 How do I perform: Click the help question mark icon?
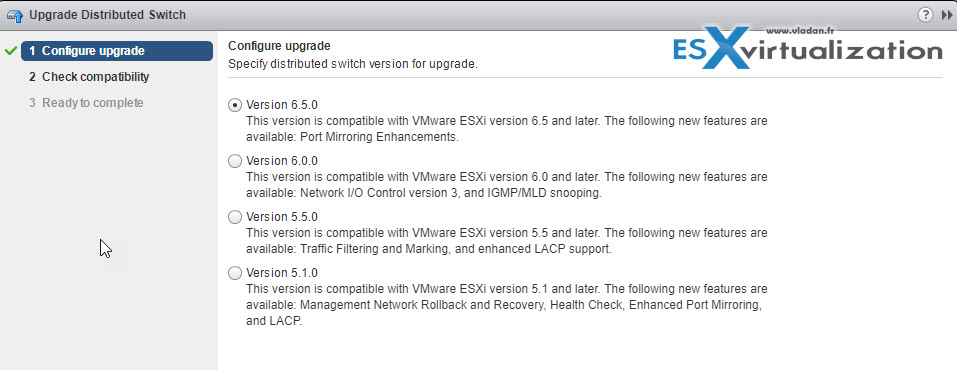925,15
